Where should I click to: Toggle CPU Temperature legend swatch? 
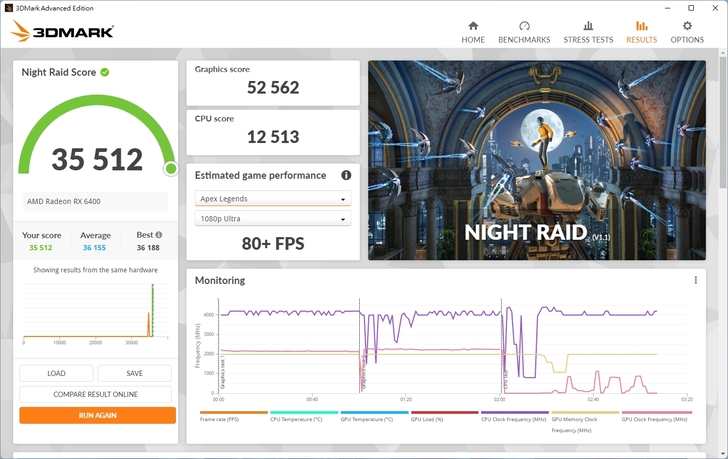tap(304, 412)
